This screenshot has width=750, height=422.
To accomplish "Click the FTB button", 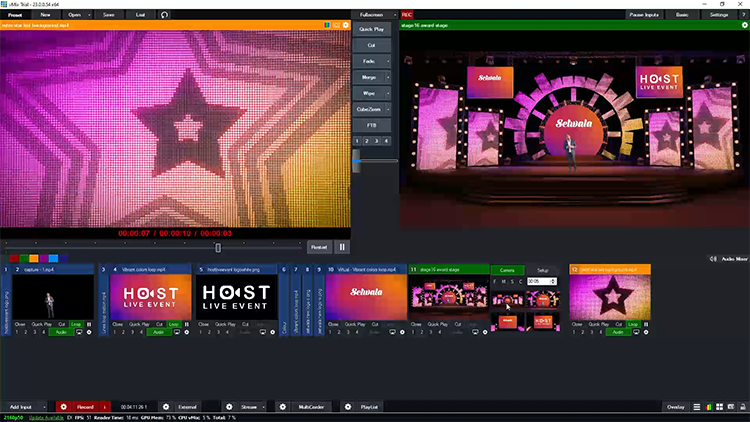I will [374, 124].
